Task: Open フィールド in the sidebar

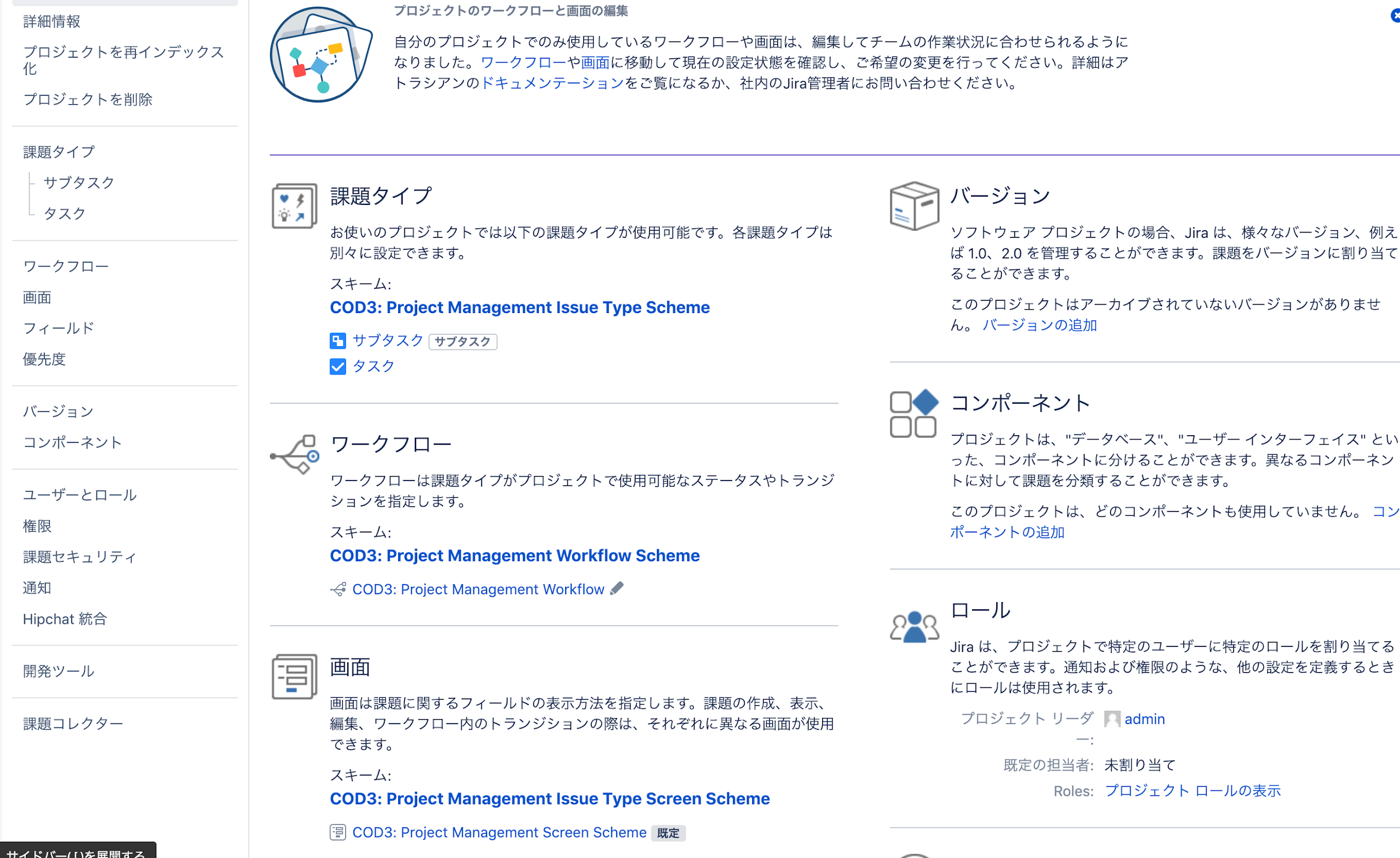Action: 59,328
